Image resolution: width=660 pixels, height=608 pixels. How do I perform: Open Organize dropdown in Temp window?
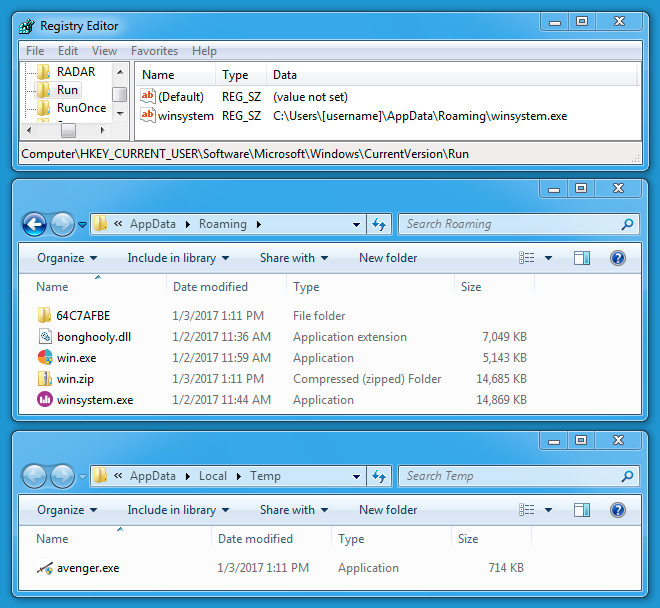[67, 510]
